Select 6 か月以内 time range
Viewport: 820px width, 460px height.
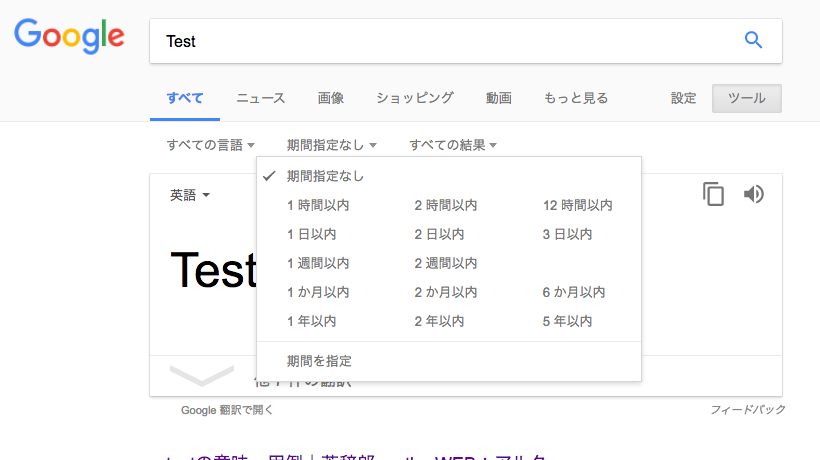click(574, 292)
